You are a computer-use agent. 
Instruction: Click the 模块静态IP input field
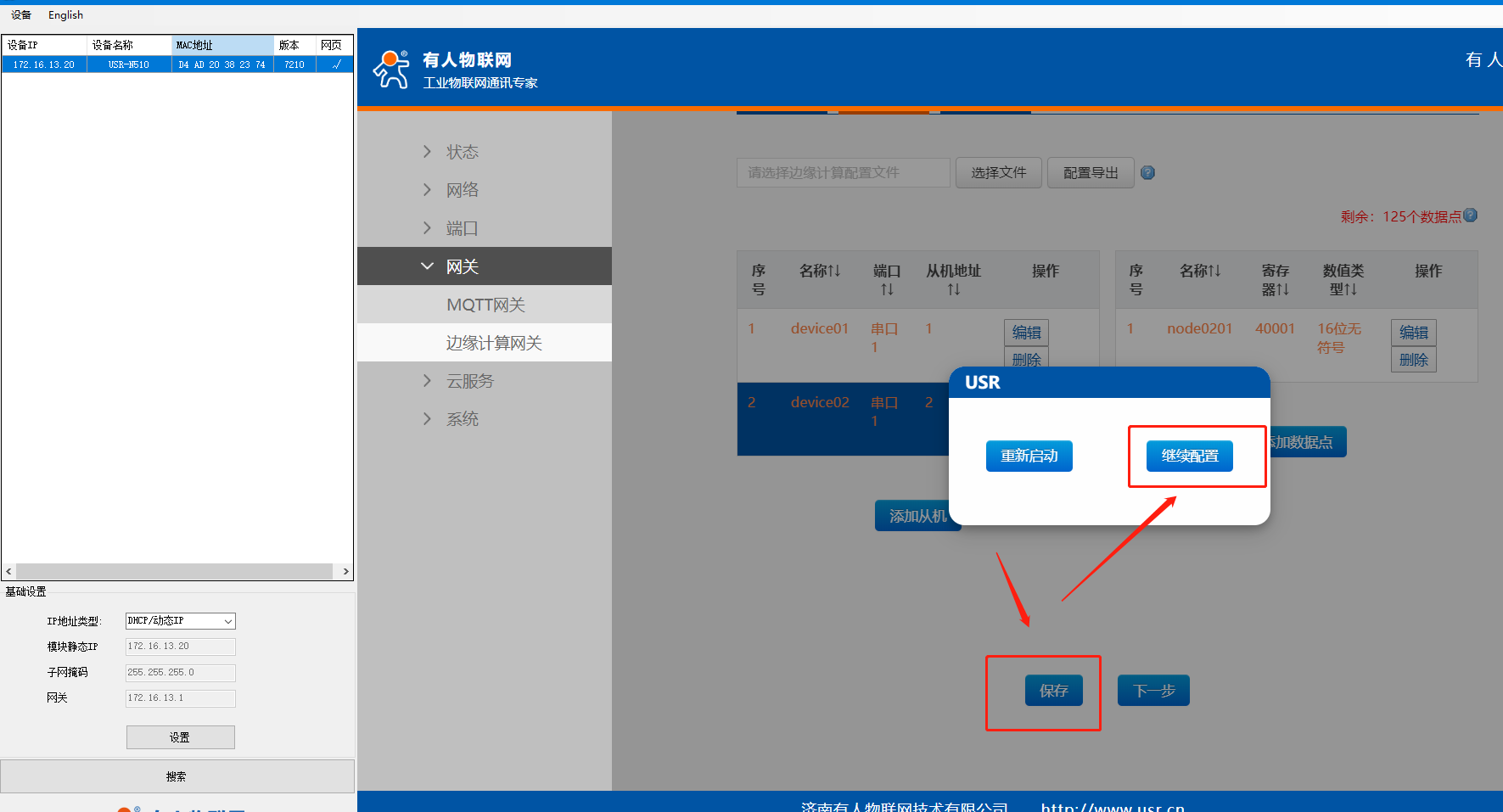[180, 647]
